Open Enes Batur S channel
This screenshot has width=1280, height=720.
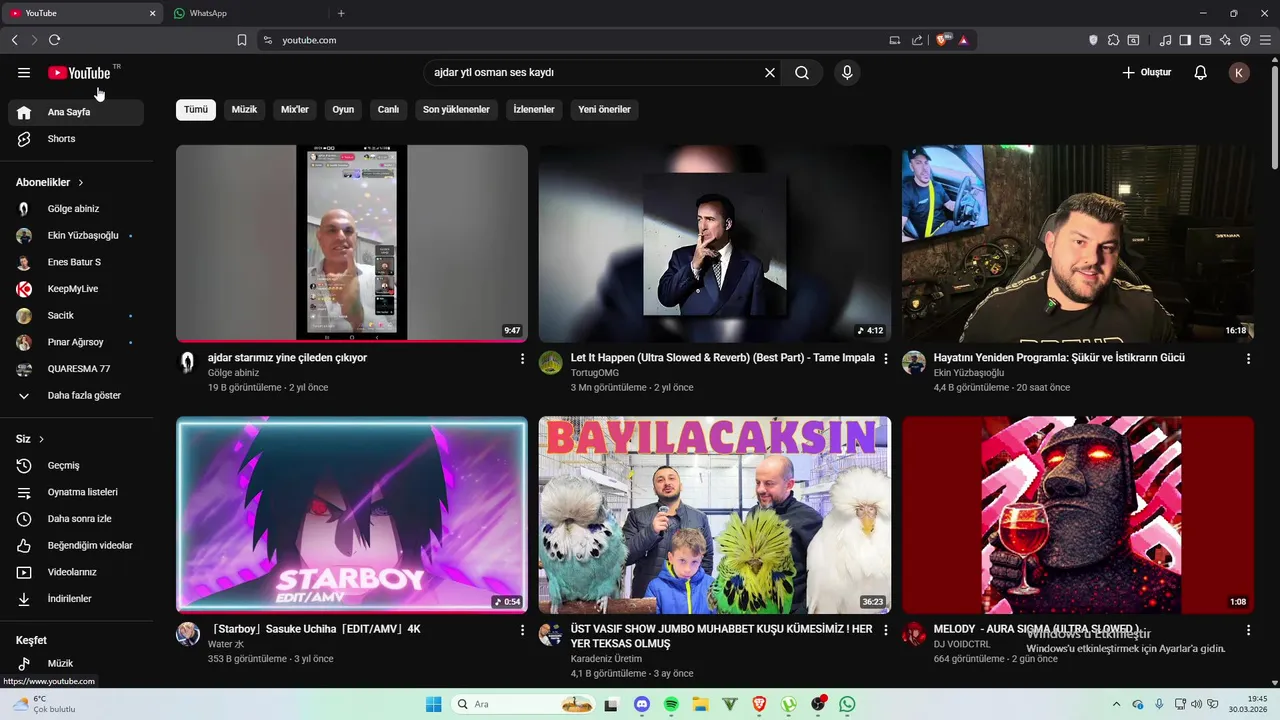[76, 262]
